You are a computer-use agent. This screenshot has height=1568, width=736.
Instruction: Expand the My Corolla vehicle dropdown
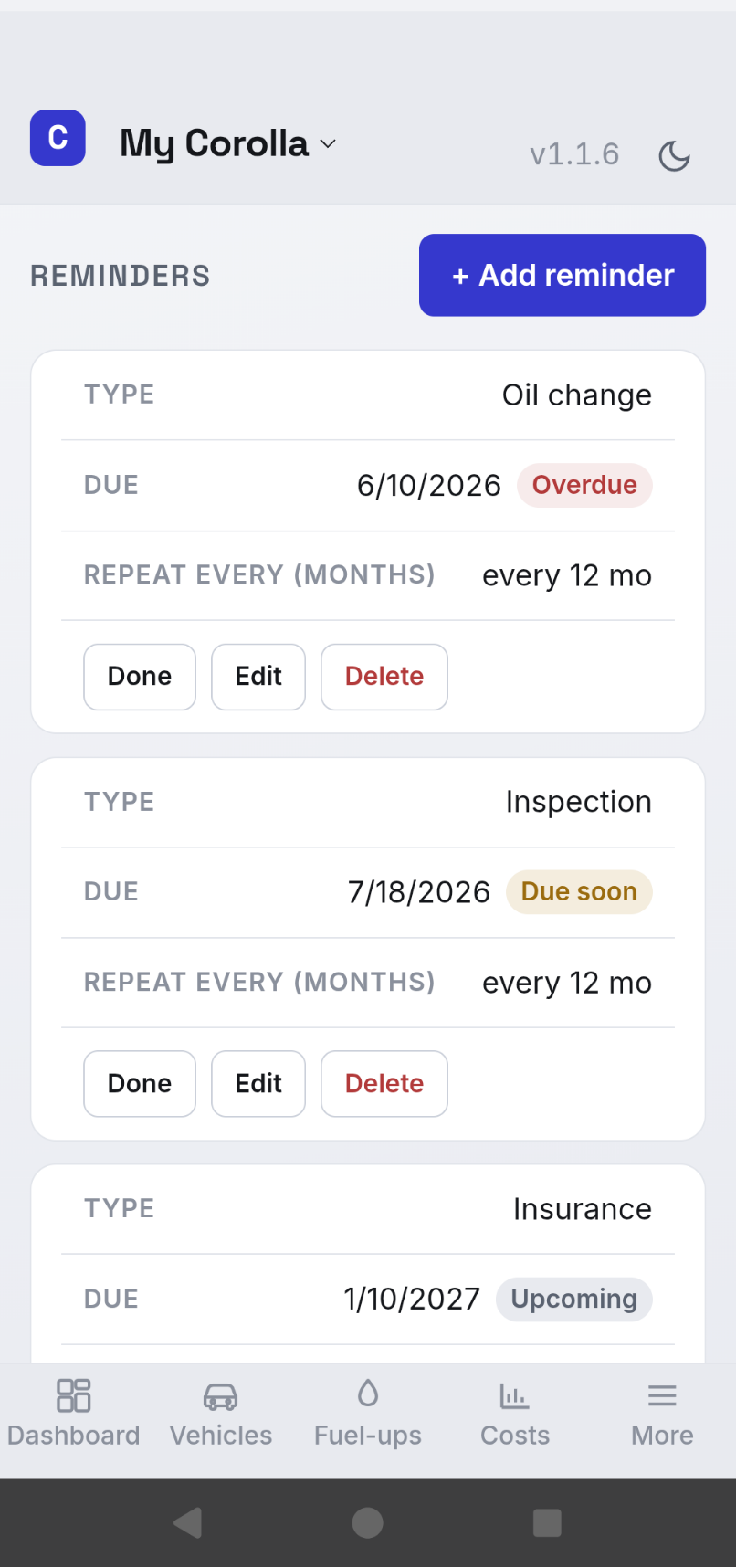click(x=228, y=143)
